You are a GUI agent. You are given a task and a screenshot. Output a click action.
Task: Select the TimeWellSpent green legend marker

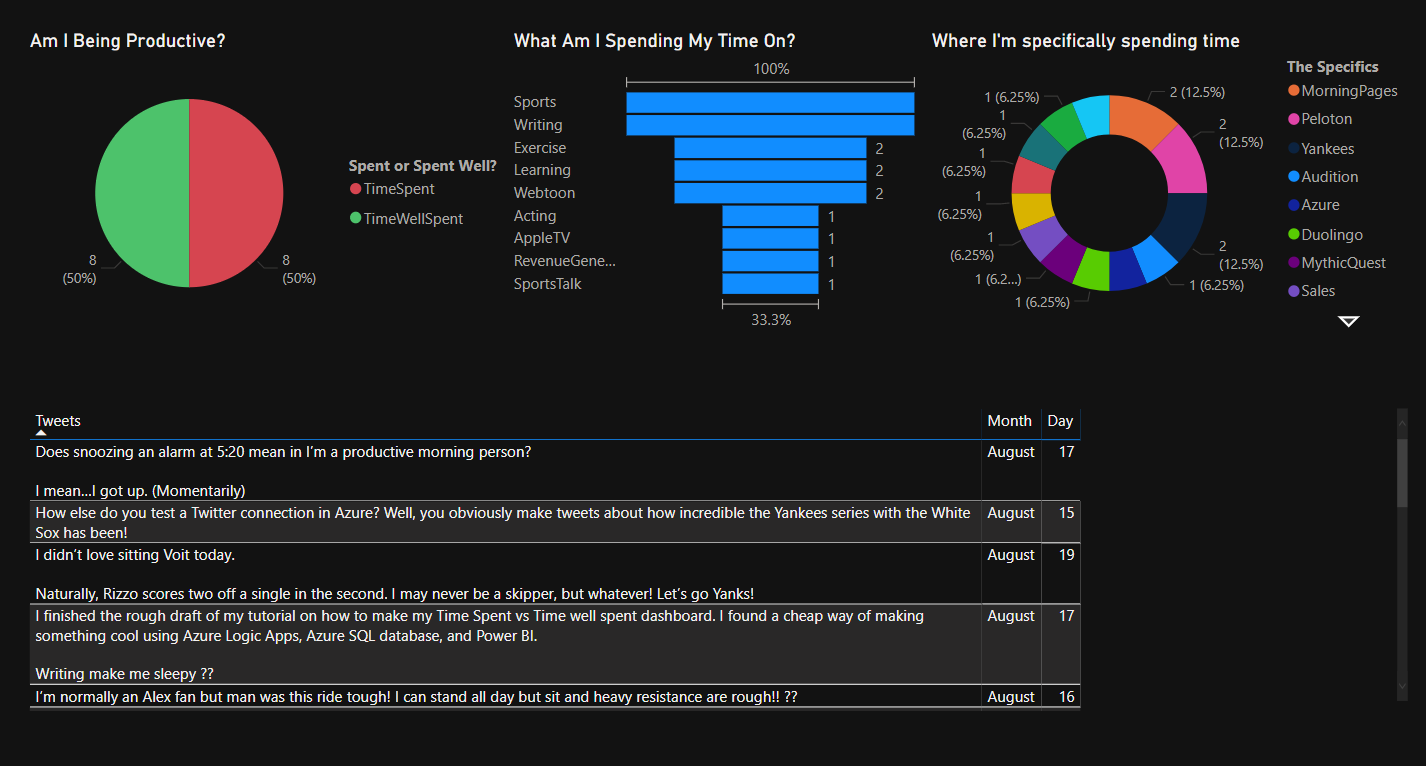coord(355,218)
